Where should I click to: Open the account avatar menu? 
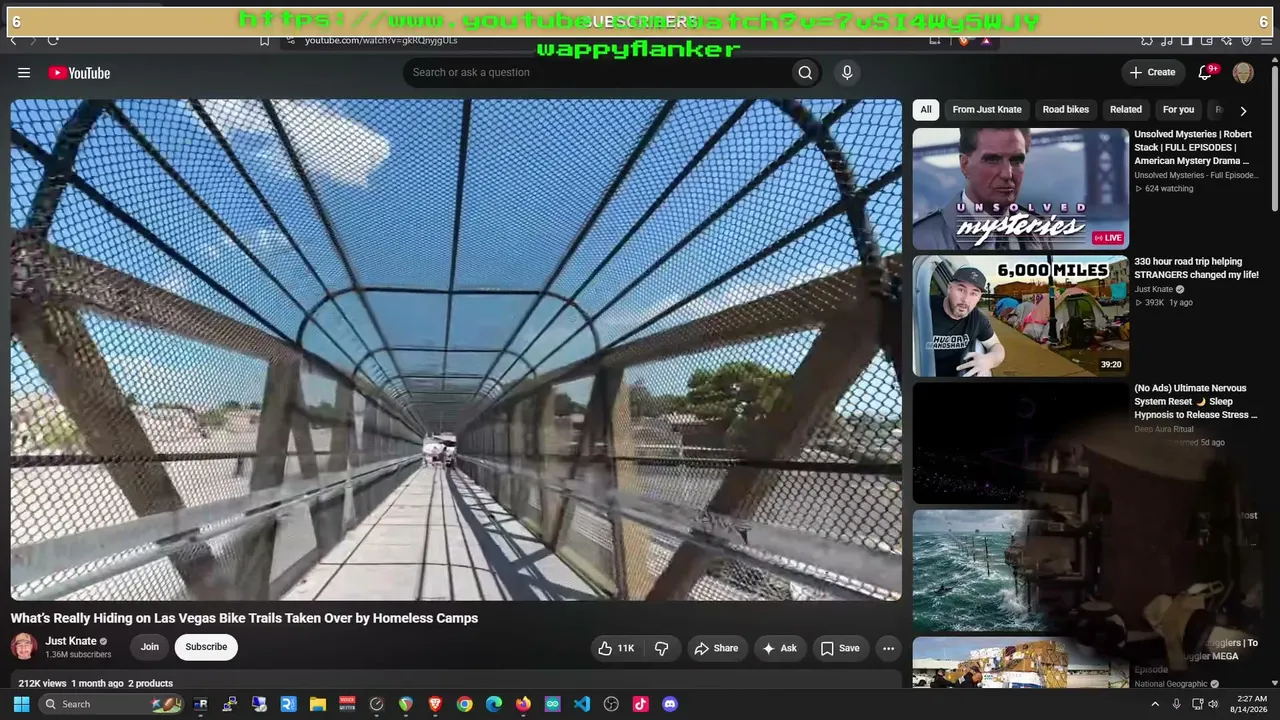(1243, 72)
